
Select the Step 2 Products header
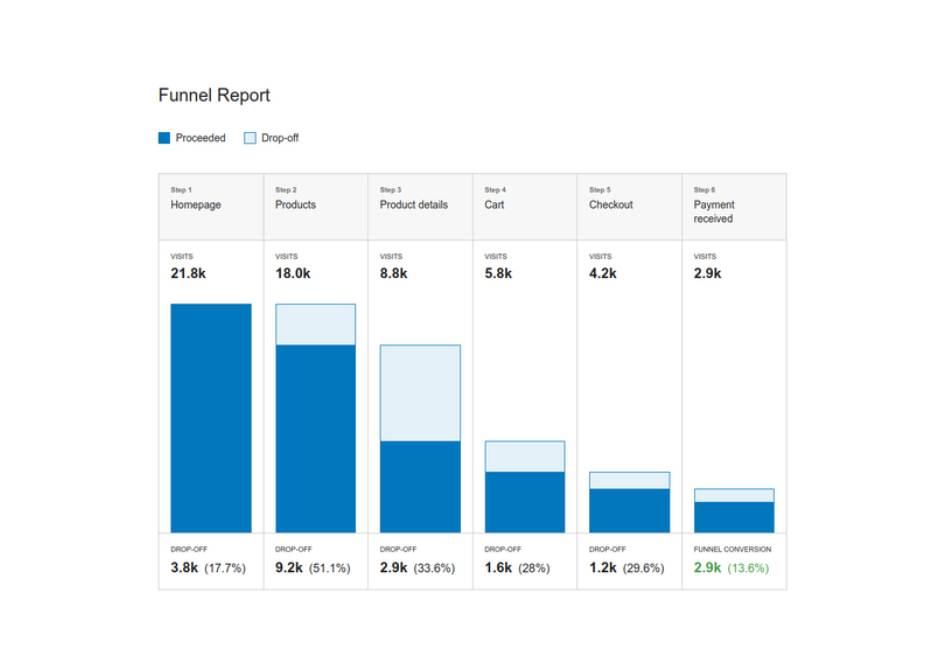pyautogui.click(x=315, y=207)
